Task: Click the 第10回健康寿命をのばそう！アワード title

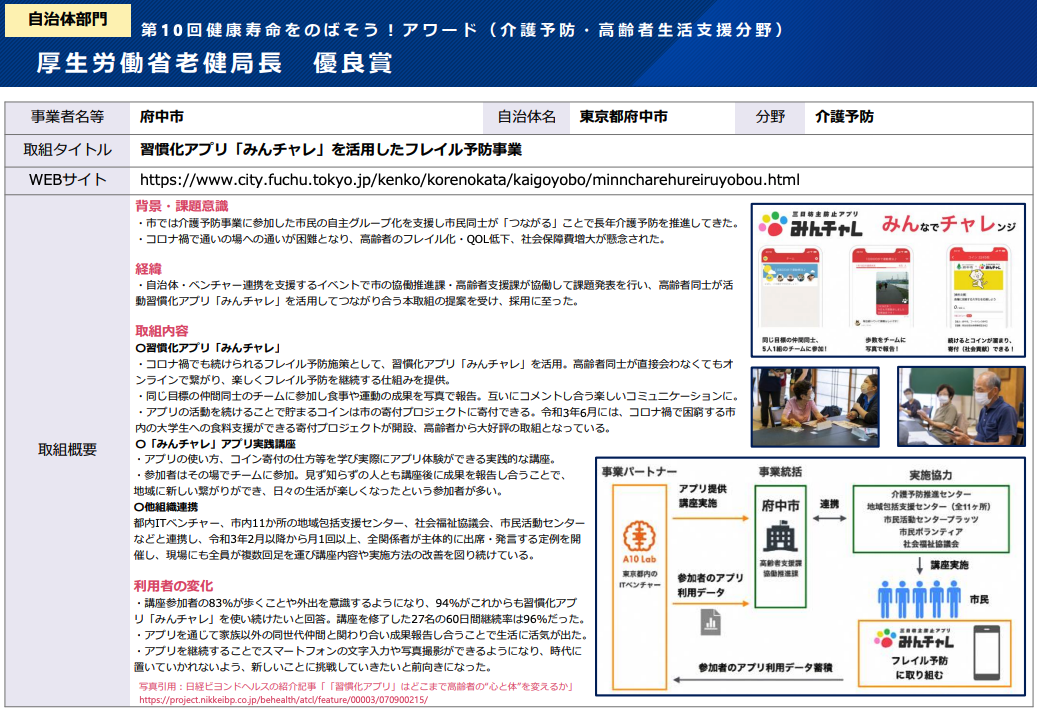Action: pos(462,30)
